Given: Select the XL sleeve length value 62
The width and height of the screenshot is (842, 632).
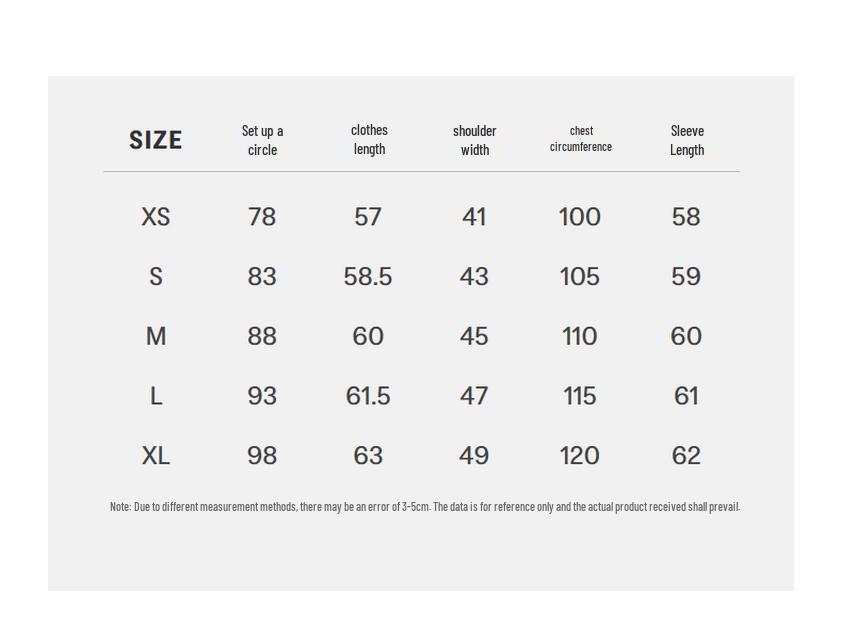Looking at the screenshot, I should 686,456.
